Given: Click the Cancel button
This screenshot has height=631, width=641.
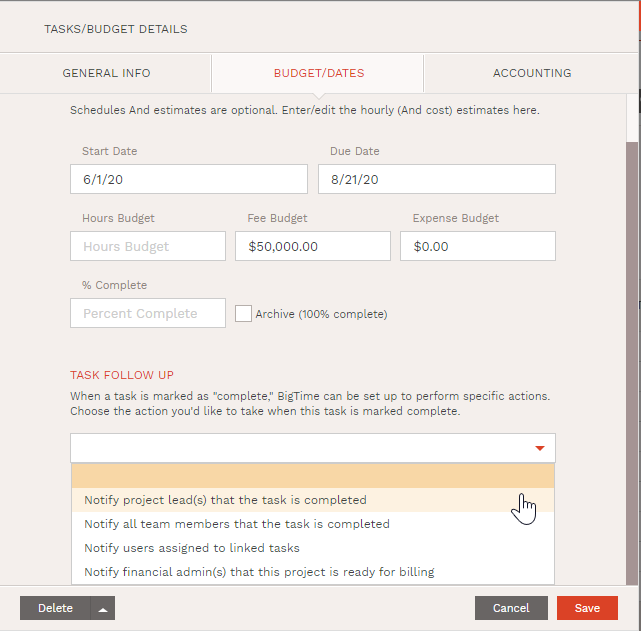Looking at the screenshot, I should pos(511,608).
